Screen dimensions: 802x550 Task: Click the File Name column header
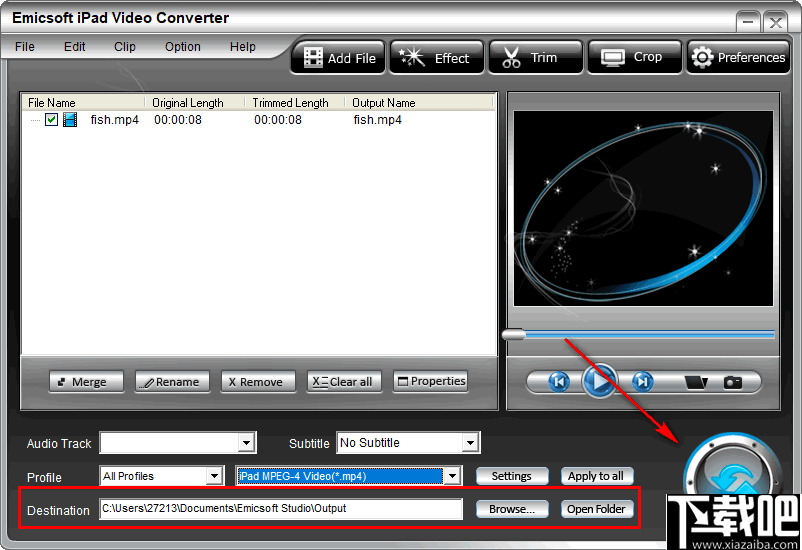[83, 103]
